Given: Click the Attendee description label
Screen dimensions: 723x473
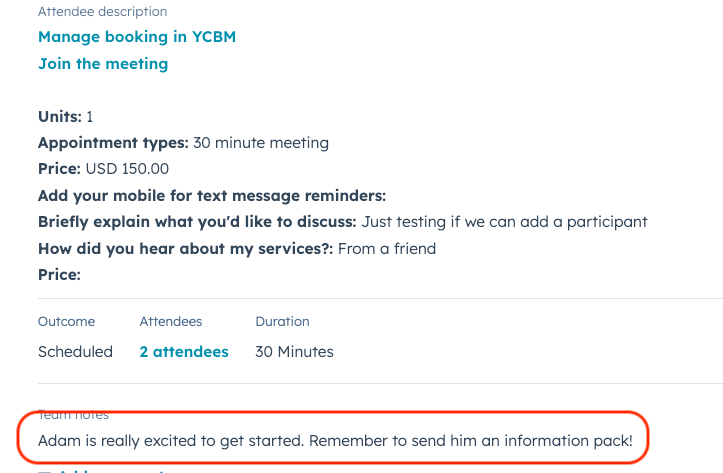Looking at the screenshot, I should 102,12.
